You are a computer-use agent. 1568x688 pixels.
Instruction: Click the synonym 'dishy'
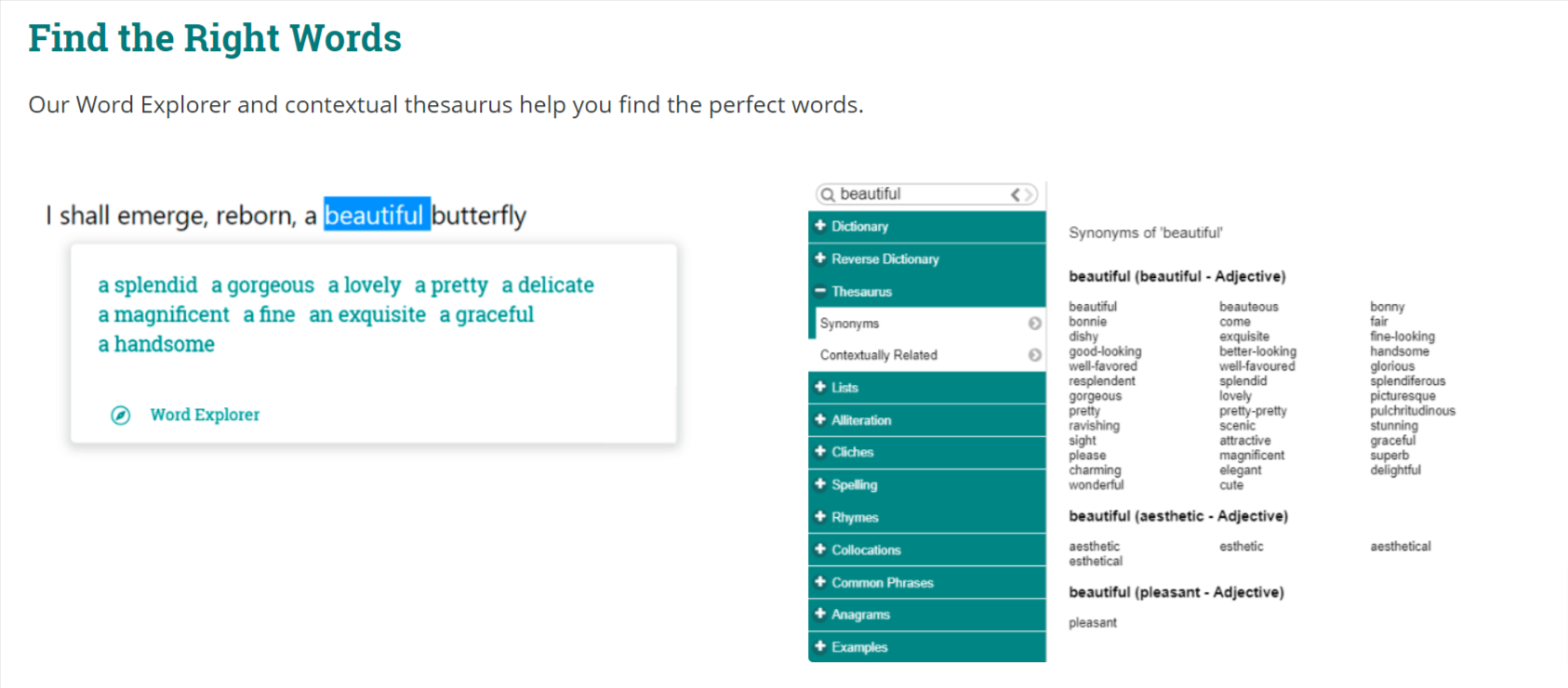(1083, 337)
